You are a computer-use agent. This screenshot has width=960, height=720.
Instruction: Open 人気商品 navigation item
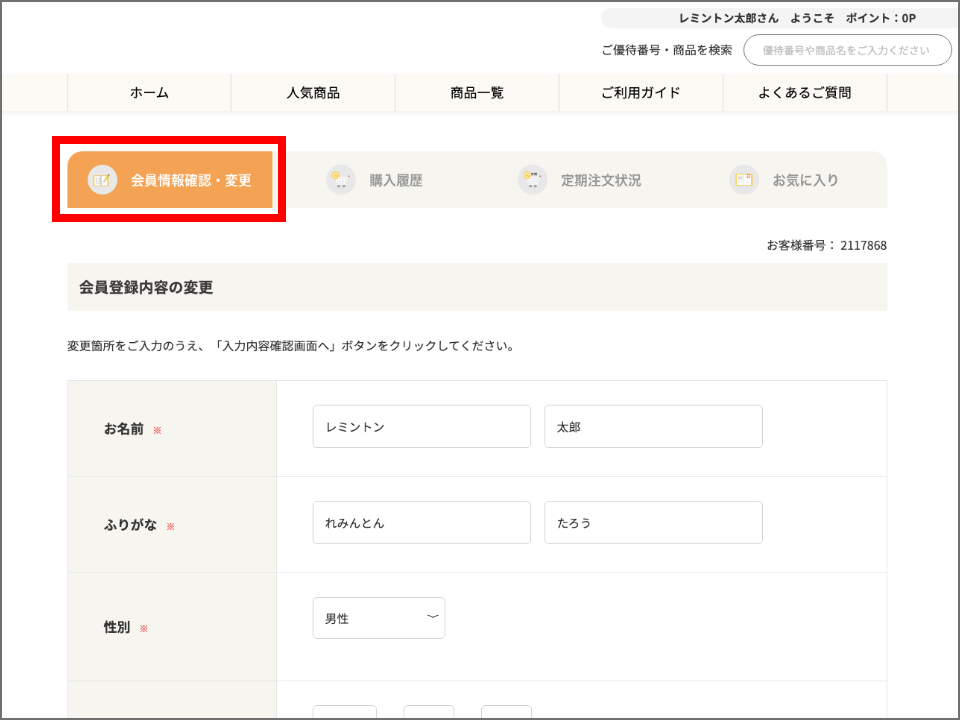coord(313,93)
